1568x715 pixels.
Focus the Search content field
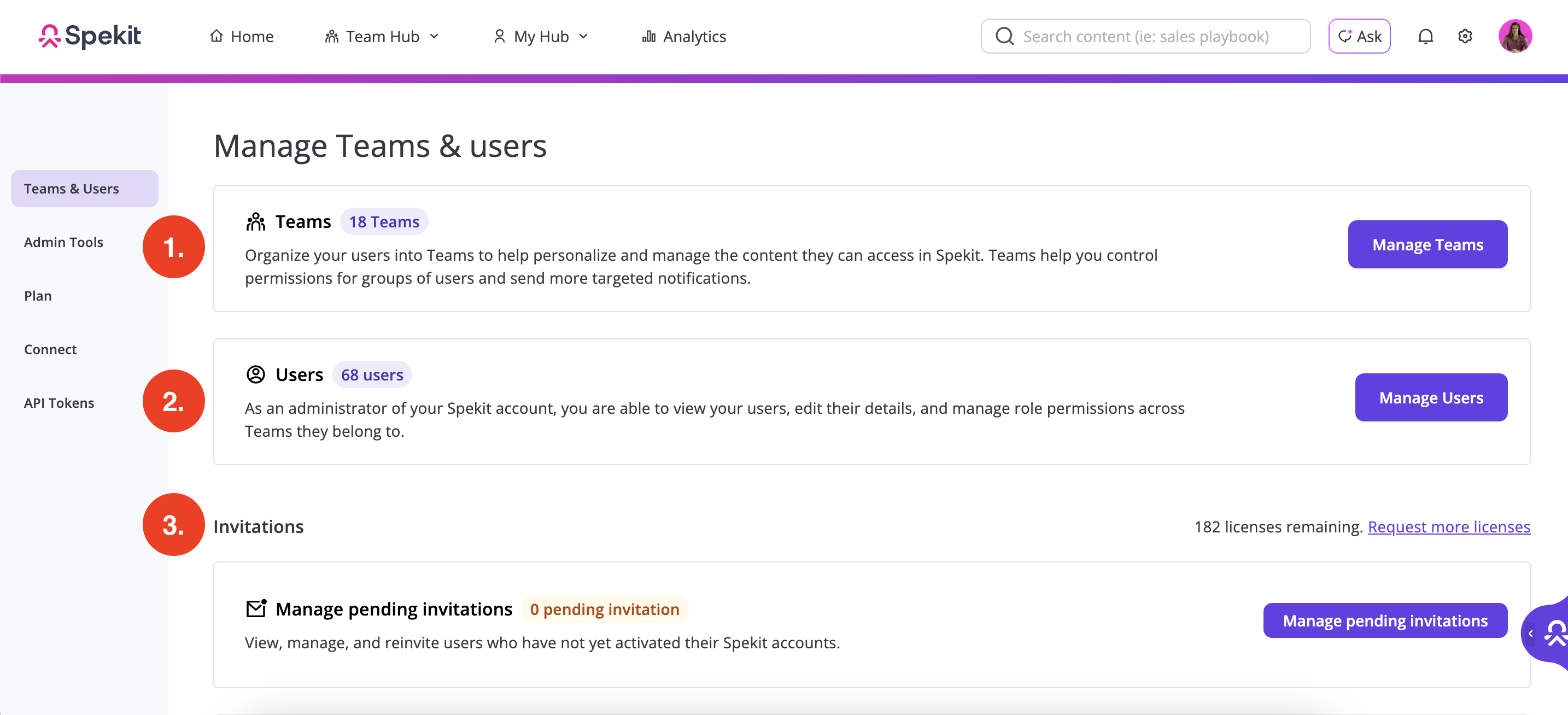[x=1145, y=37]
